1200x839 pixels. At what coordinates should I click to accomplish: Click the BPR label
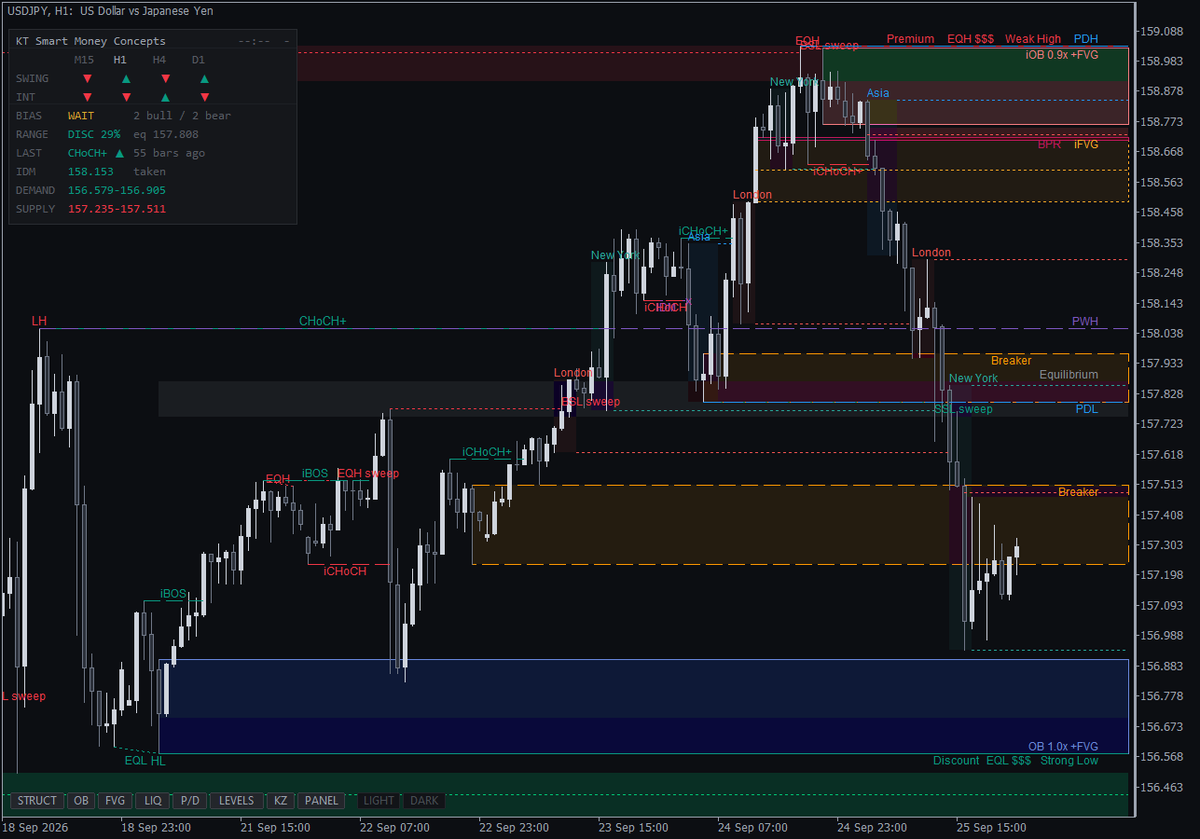tap(1049, 144)
